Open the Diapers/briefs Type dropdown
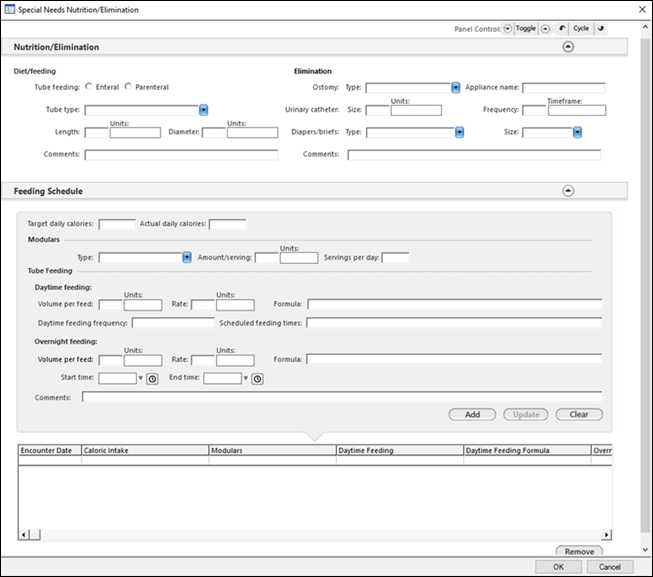The width and height of the screenshot is (653, 577). [x=459, y=132]
